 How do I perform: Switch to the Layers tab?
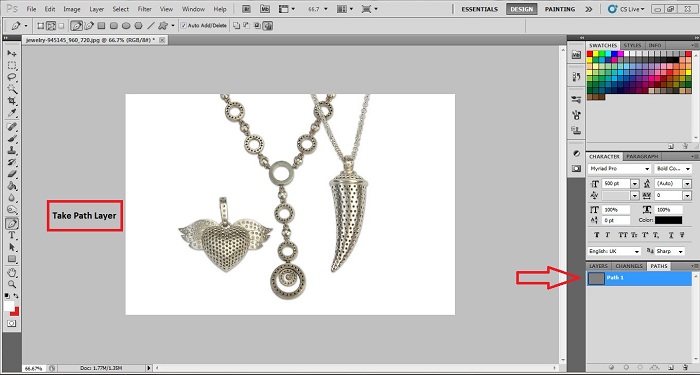598,266
